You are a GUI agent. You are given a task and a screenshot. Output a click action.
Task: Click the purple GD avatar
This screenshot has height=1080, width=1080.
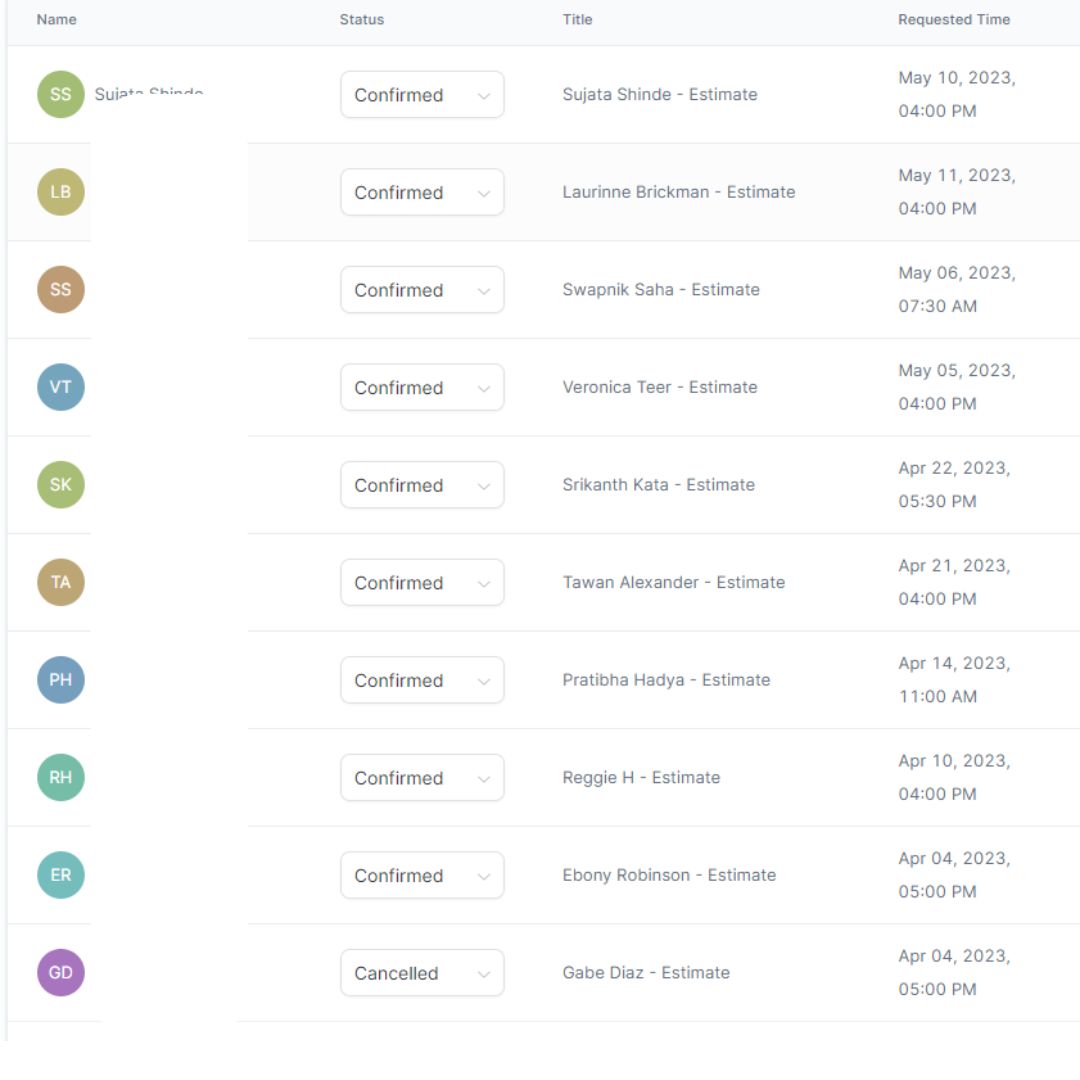pyautogui.click(x=61, y=972)
